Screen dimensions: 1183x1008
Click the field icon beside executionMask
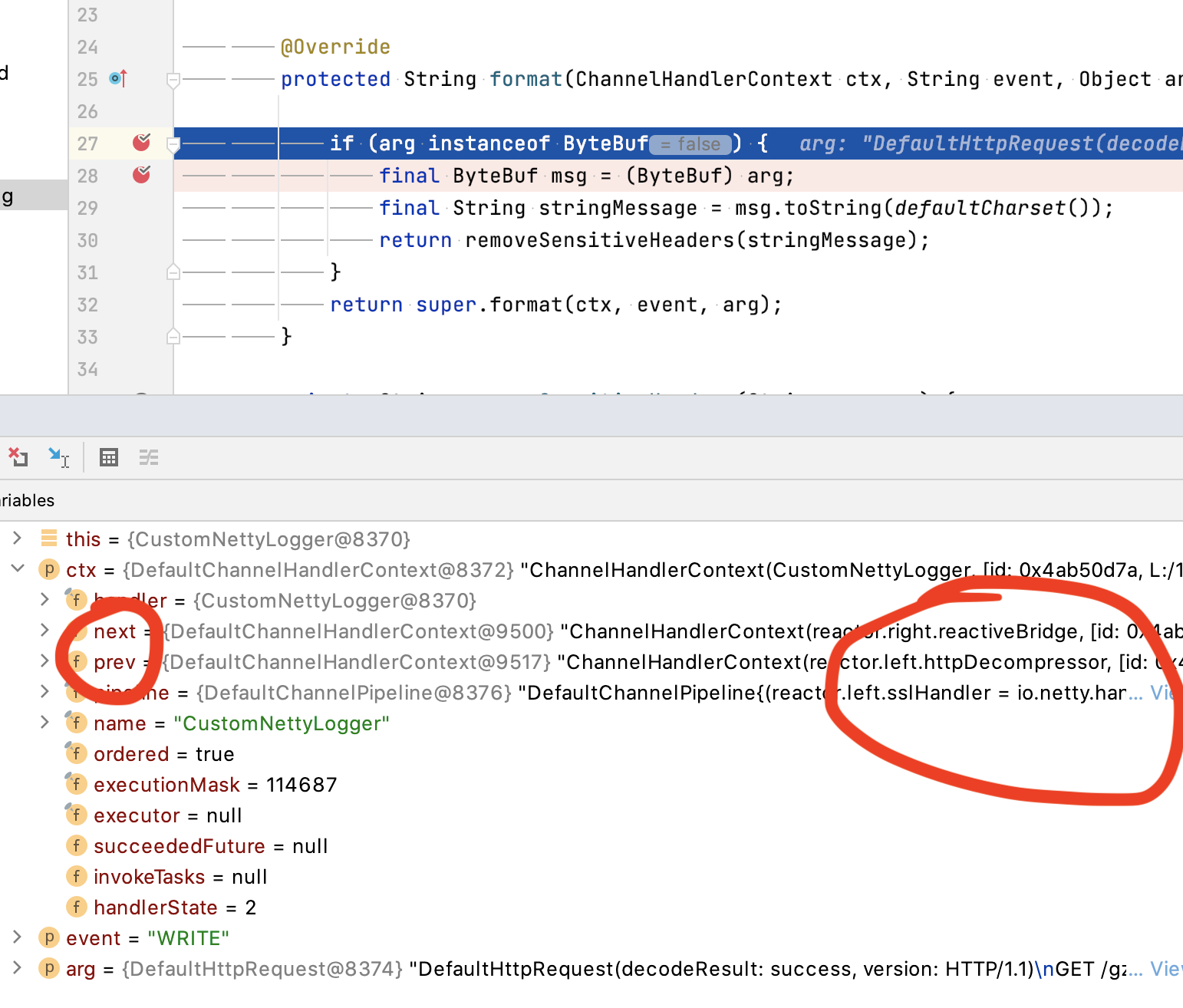75,783
